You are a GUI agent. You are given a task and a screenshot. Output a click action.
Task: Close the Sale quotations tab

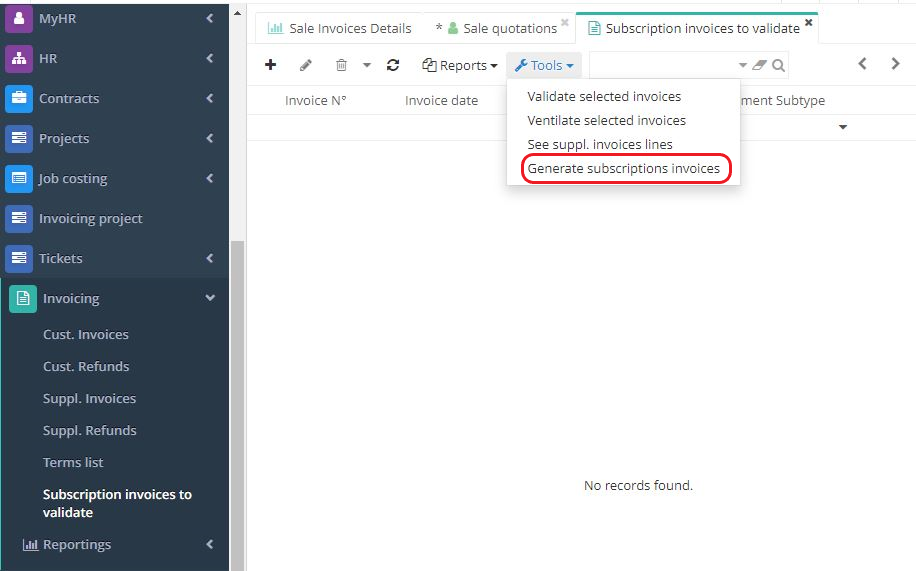(x=565, y=23)
